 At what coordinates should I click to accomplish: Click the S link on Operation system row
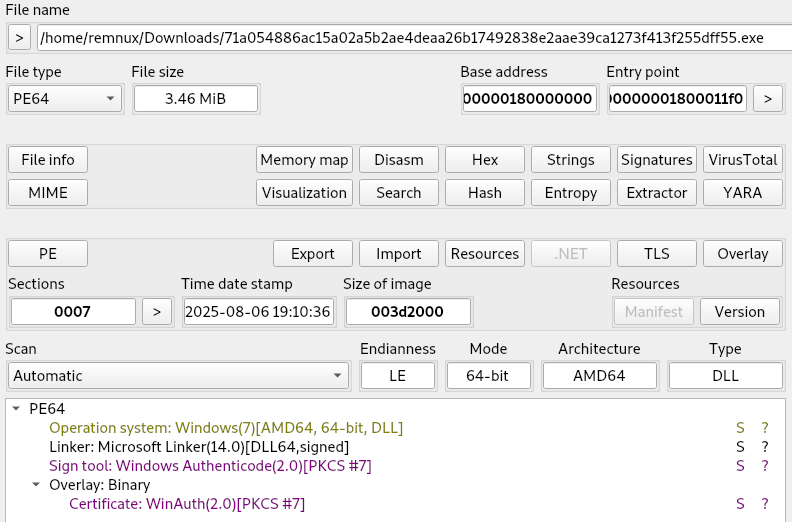coord(740,428)
